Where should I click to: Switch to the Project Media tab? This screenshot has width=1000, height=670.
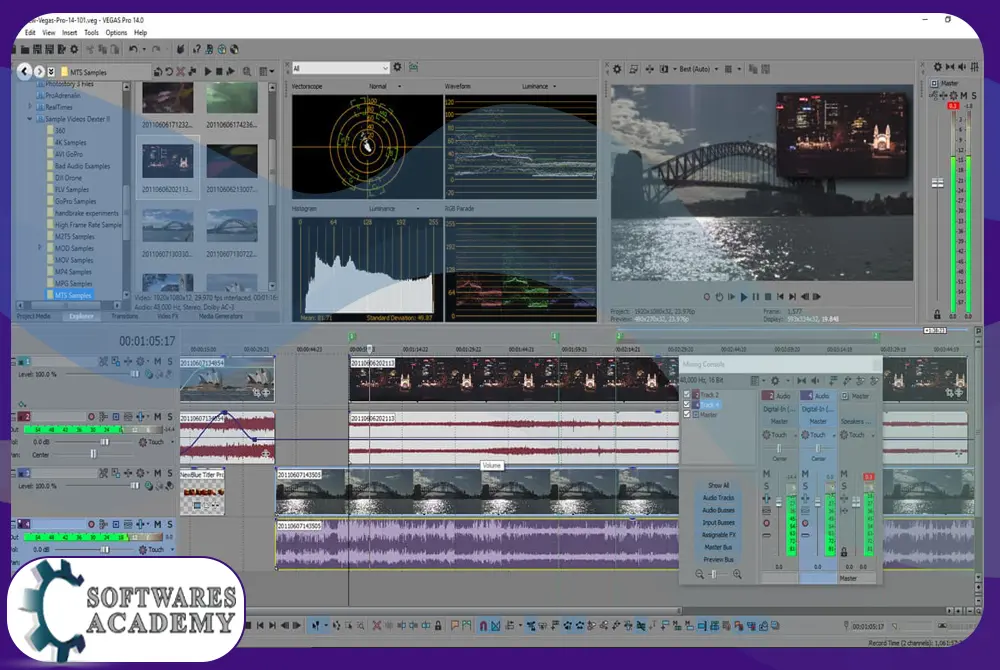coord(34,316)
